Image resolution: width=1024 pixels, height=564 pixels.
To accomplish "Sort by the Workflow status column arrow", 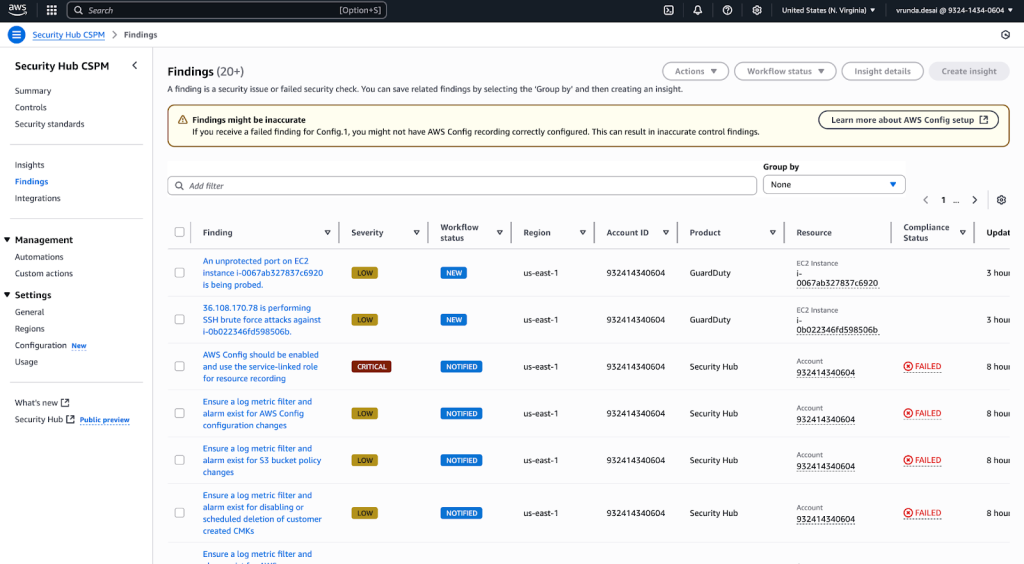I will [x=500, y=233].
